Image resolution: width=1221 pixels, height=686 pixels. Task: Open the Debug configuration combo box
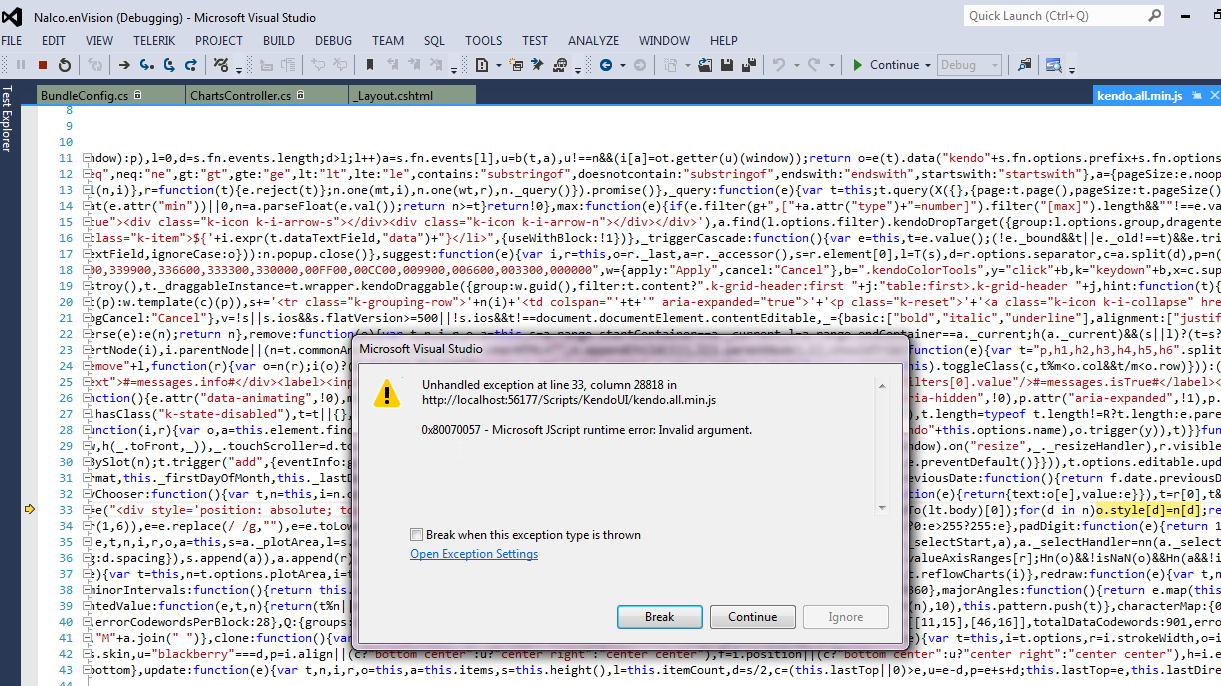969,65
